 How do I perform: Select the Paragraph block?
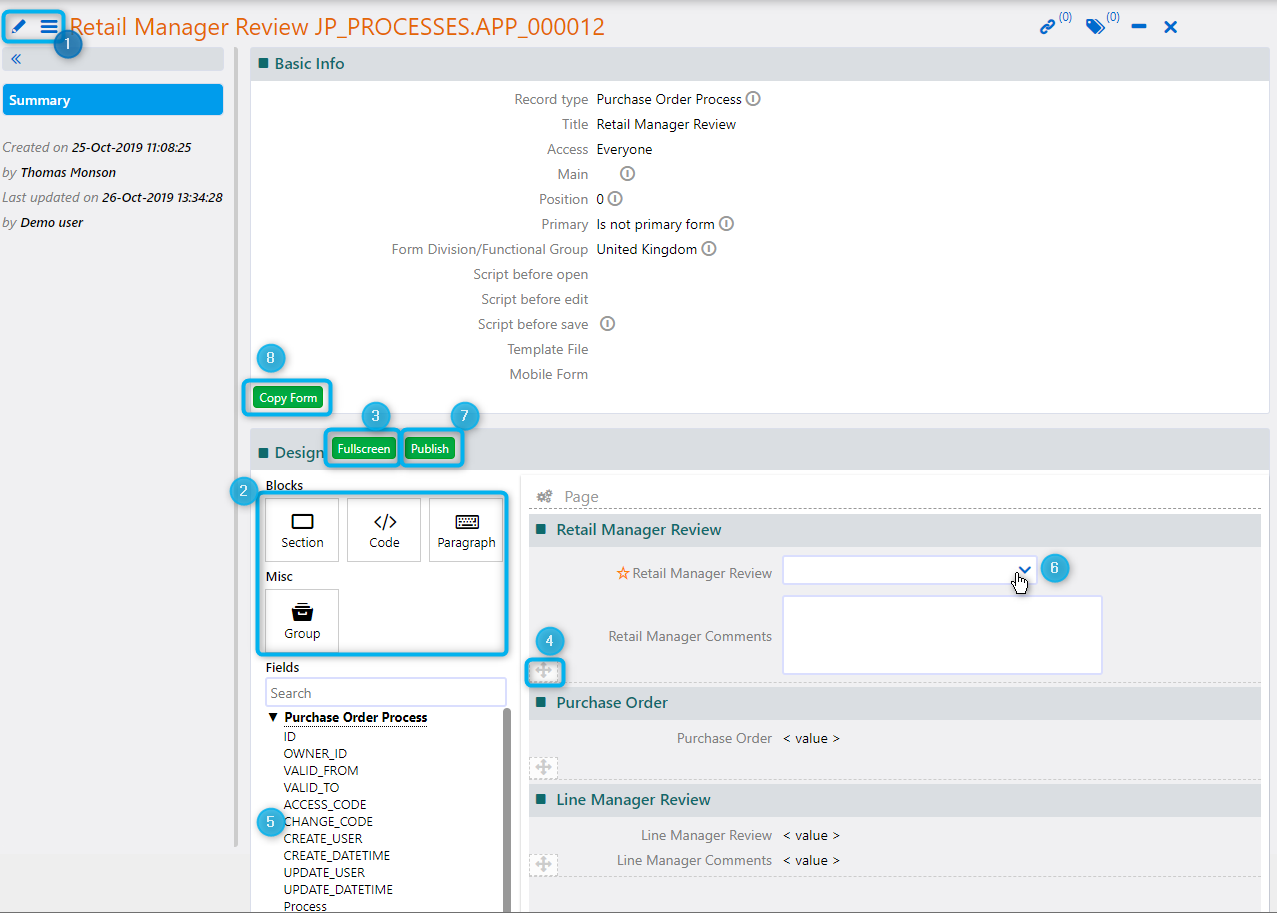point(466,530)
